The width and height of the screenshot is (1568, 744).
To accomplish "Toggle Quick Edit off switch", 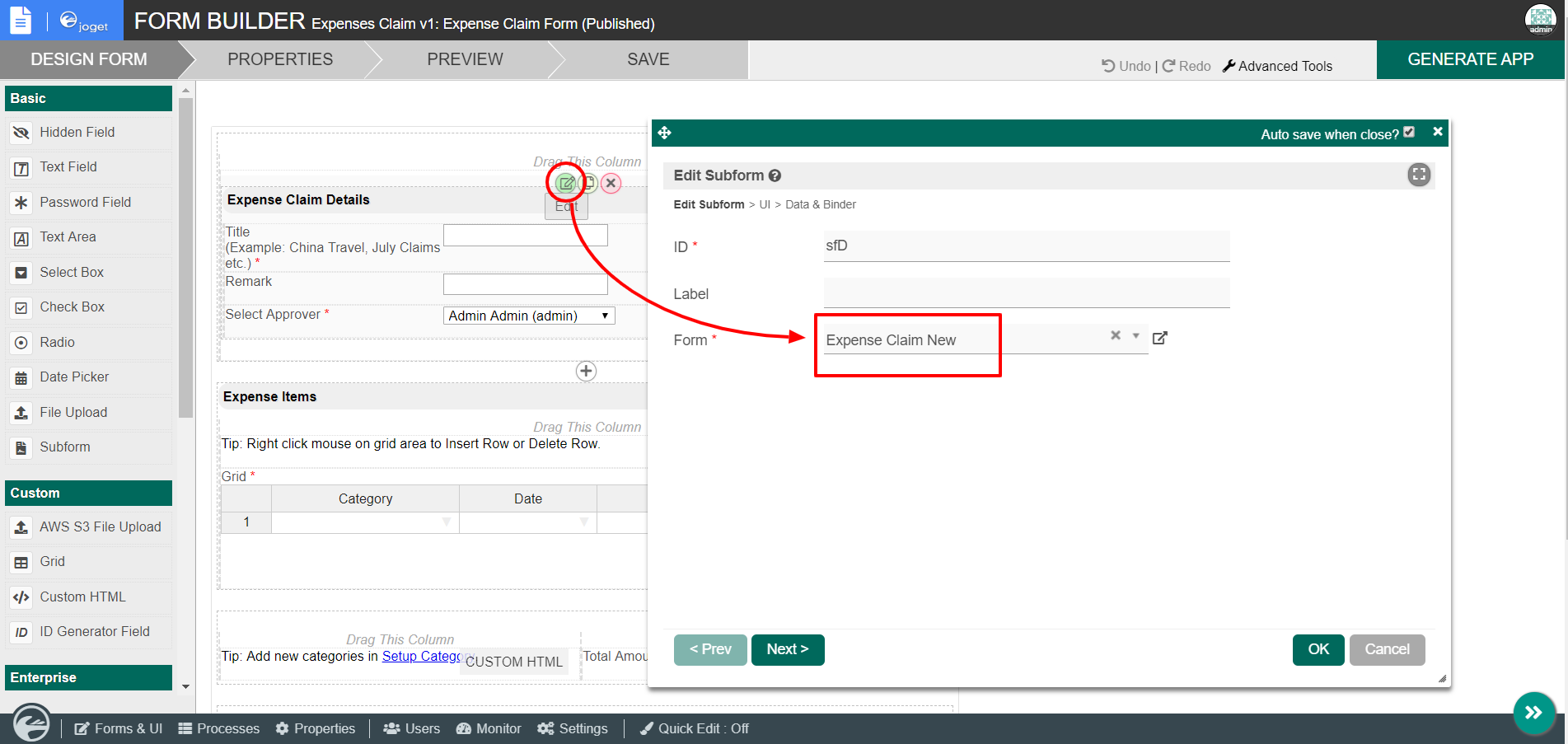I will pos(695,728).
